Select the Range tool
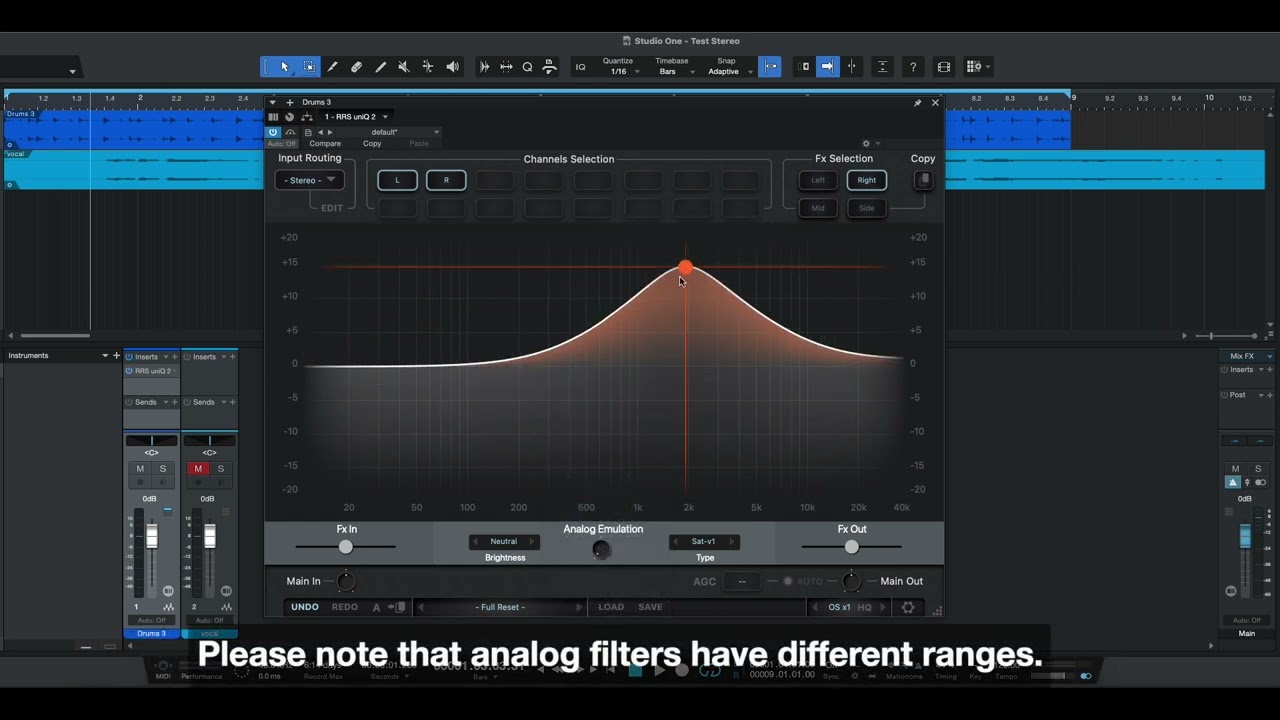 [x=309, y=67]
